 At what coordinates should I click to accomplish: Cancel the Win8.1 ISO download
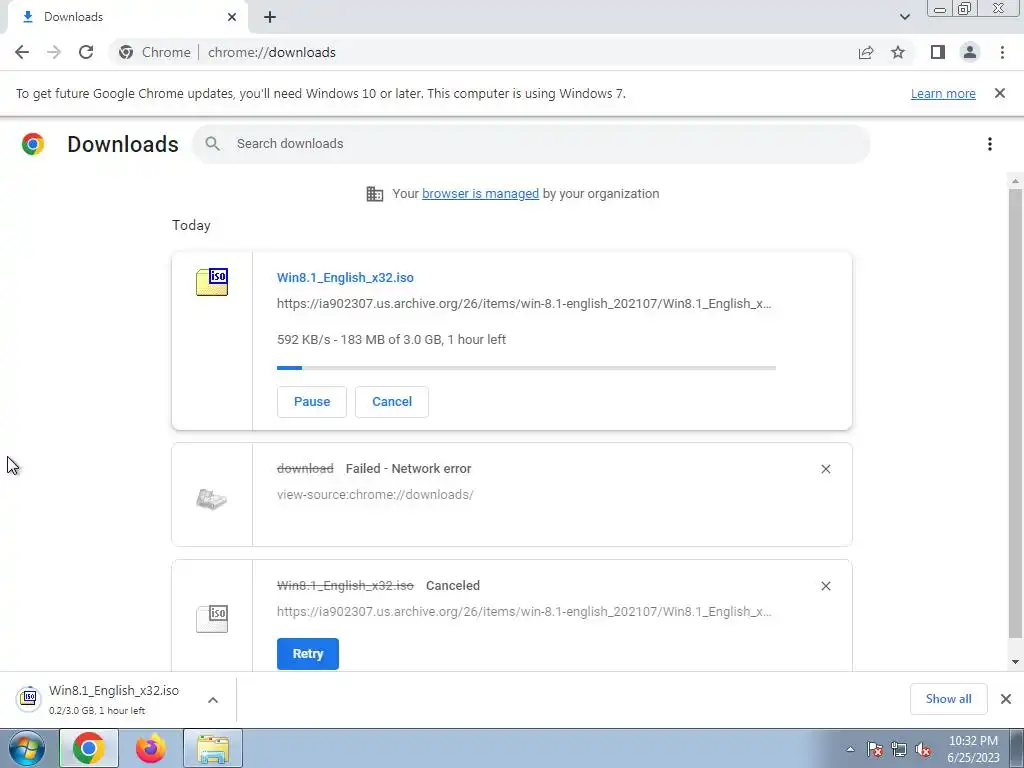392,402
